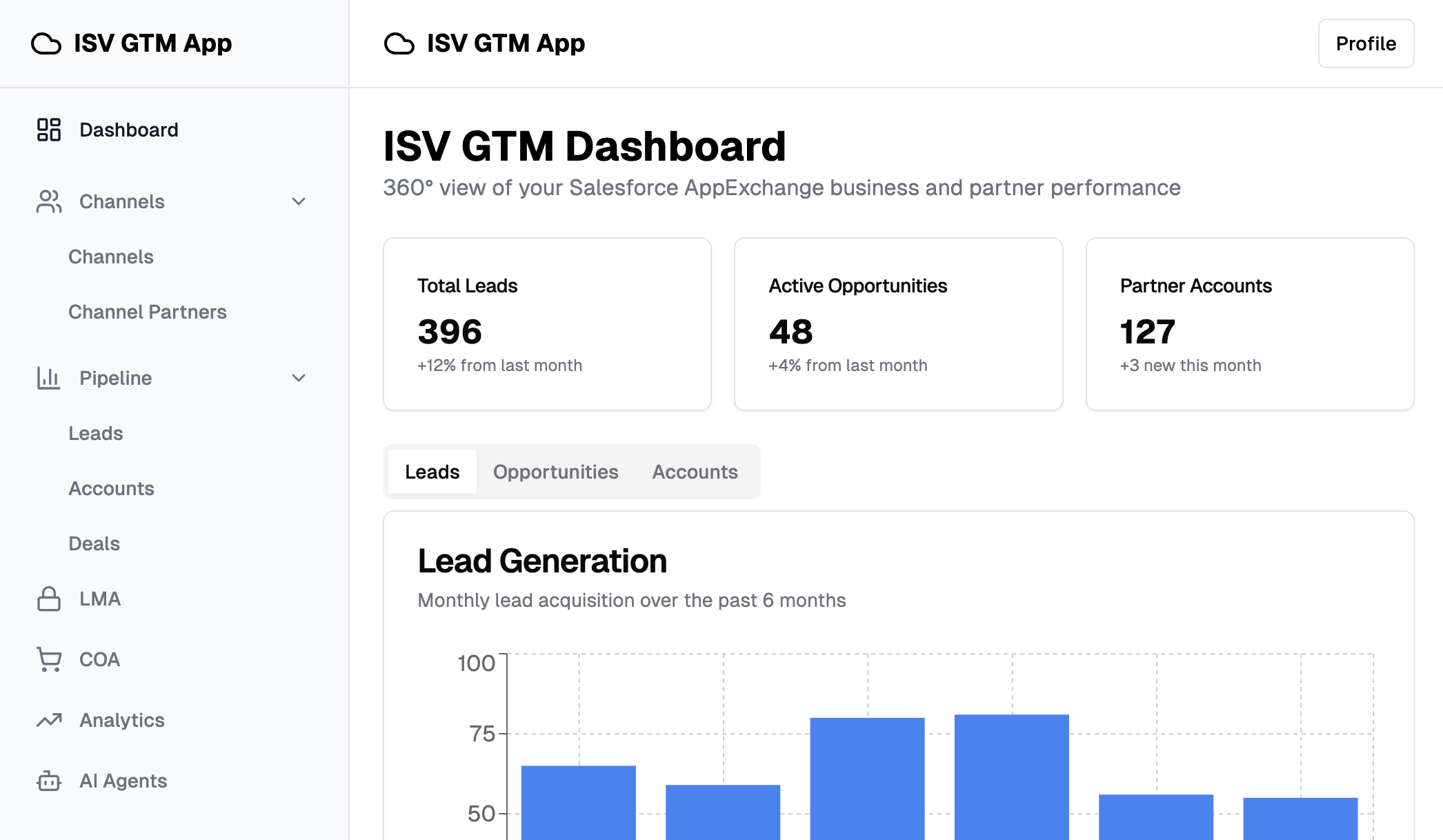Switch to the Accounts tab above the chart
This screenshot has width=1443, height=840.
tap(695, 472)
